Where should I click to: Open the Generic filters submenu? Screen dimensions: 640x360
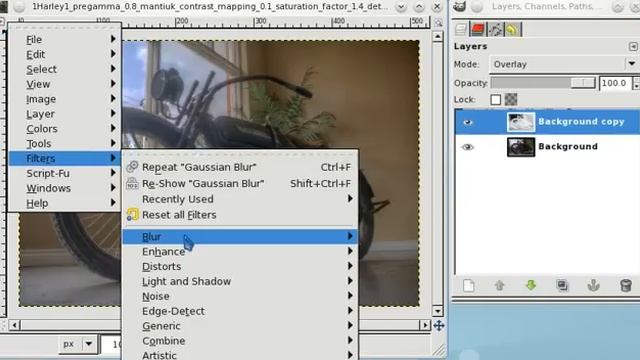point(240,326)
